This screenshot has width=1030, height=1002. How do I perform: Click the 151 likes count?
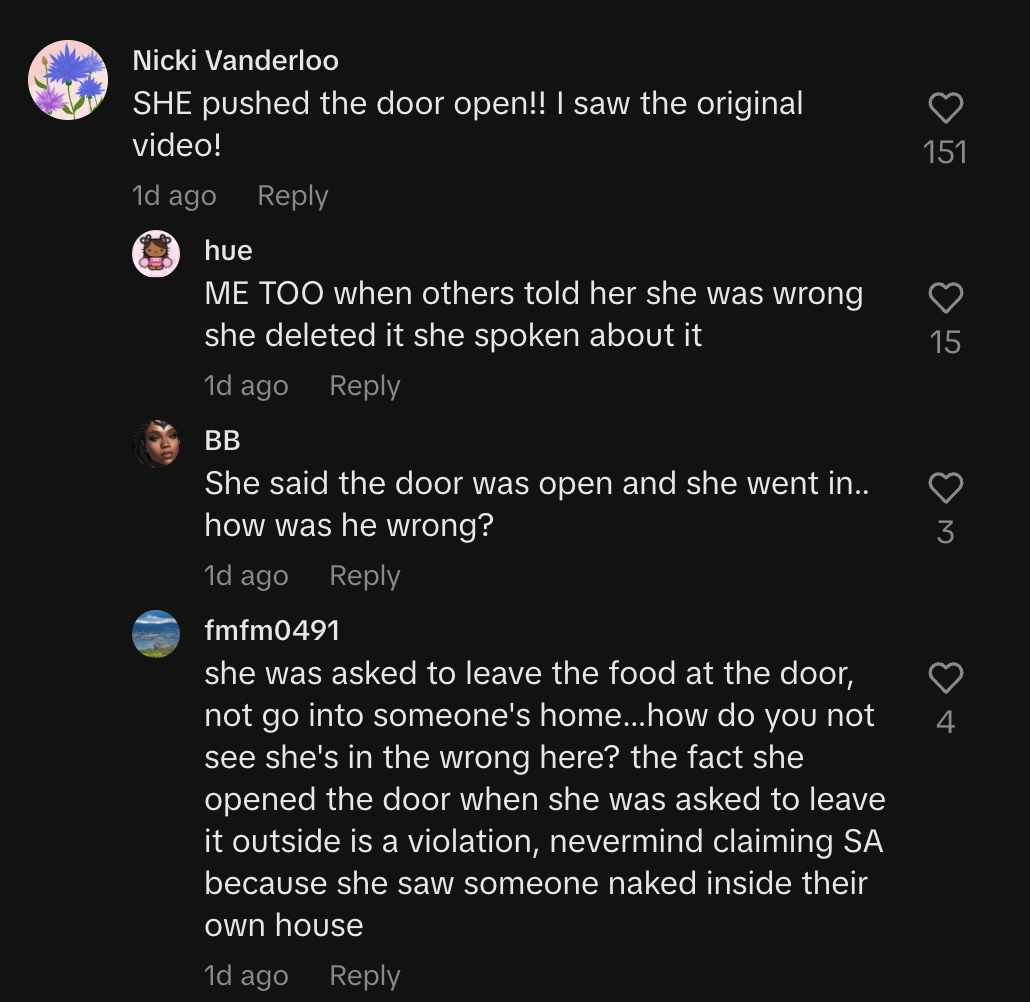945,152
